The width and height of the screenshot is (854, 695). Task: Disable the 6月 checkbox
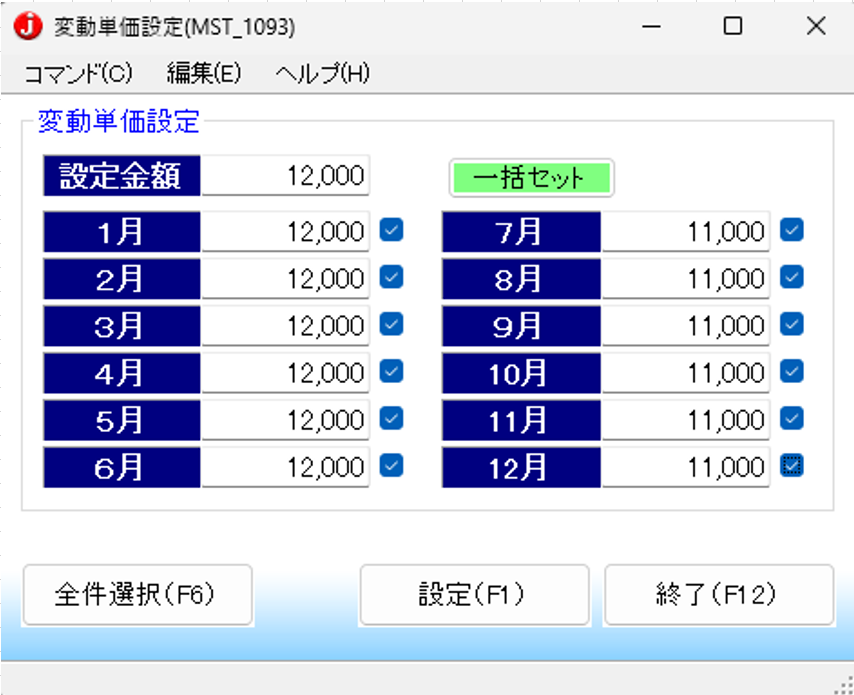[391, 466]
